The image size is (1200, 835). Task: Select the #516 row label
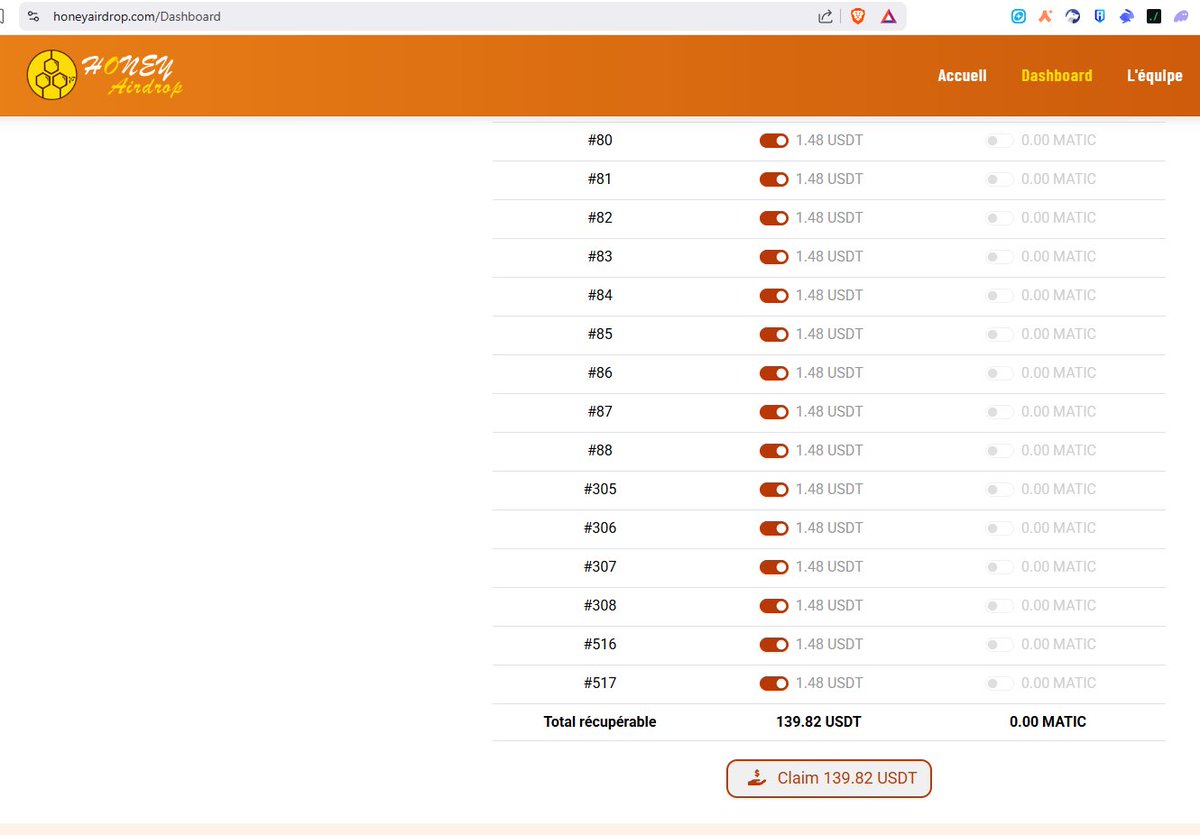(x=600, y=644)
